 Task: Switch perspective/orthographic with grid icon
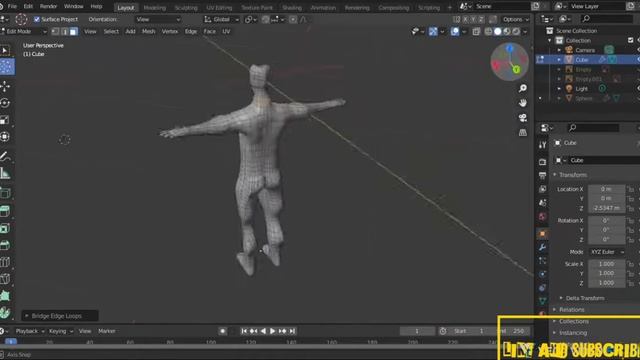click(522, 132)
